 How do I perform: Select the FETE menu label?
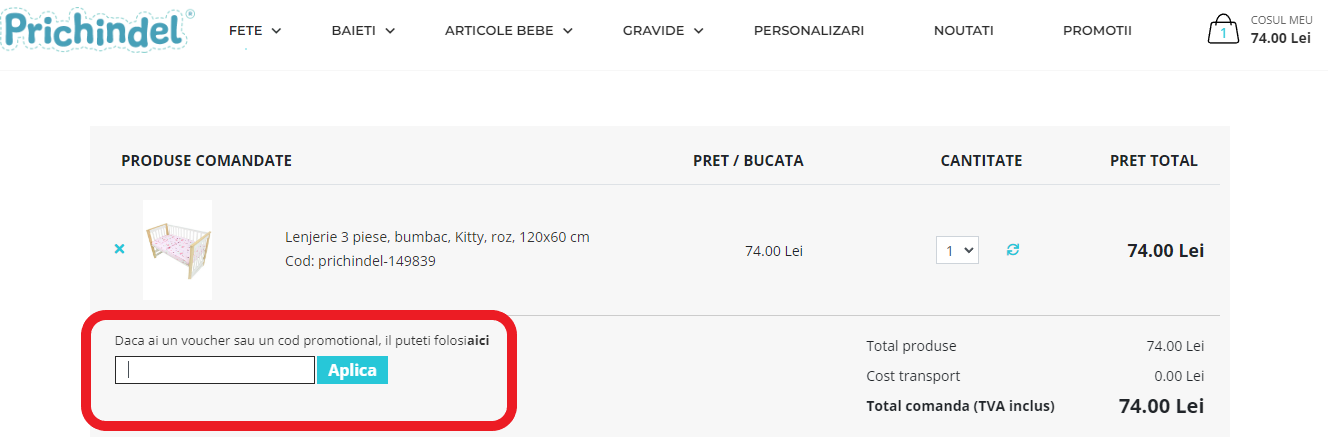245,31
